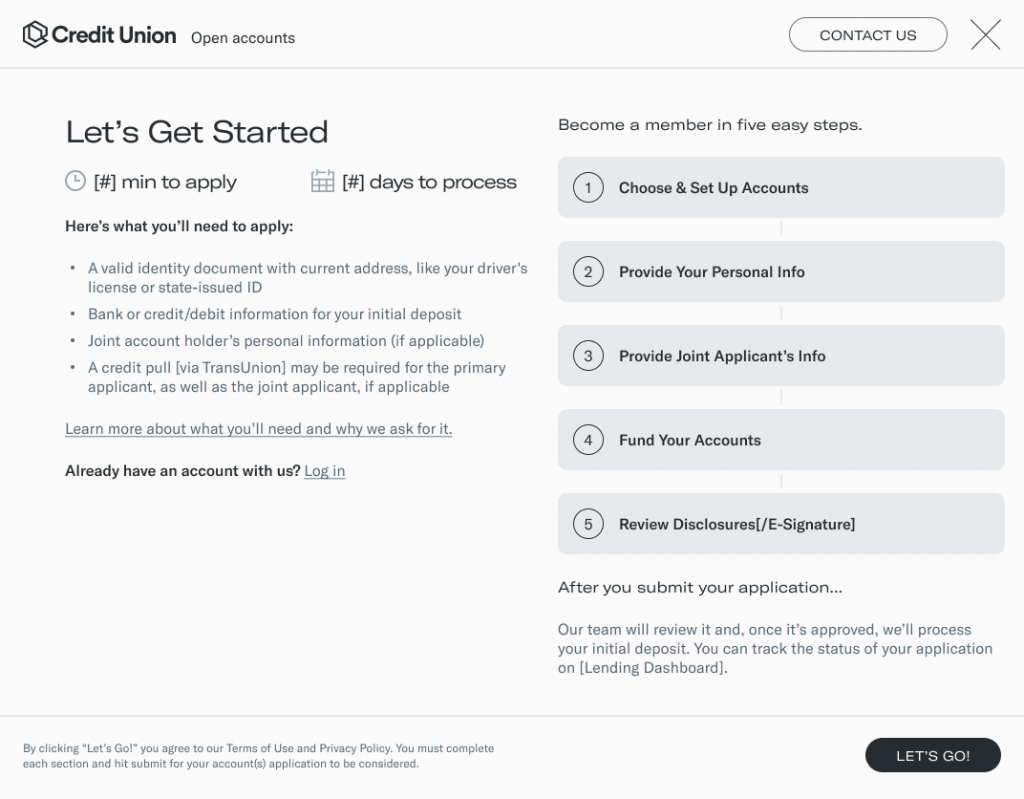
Task: Click the step 3 circle number icon
Action: [588, 356]
